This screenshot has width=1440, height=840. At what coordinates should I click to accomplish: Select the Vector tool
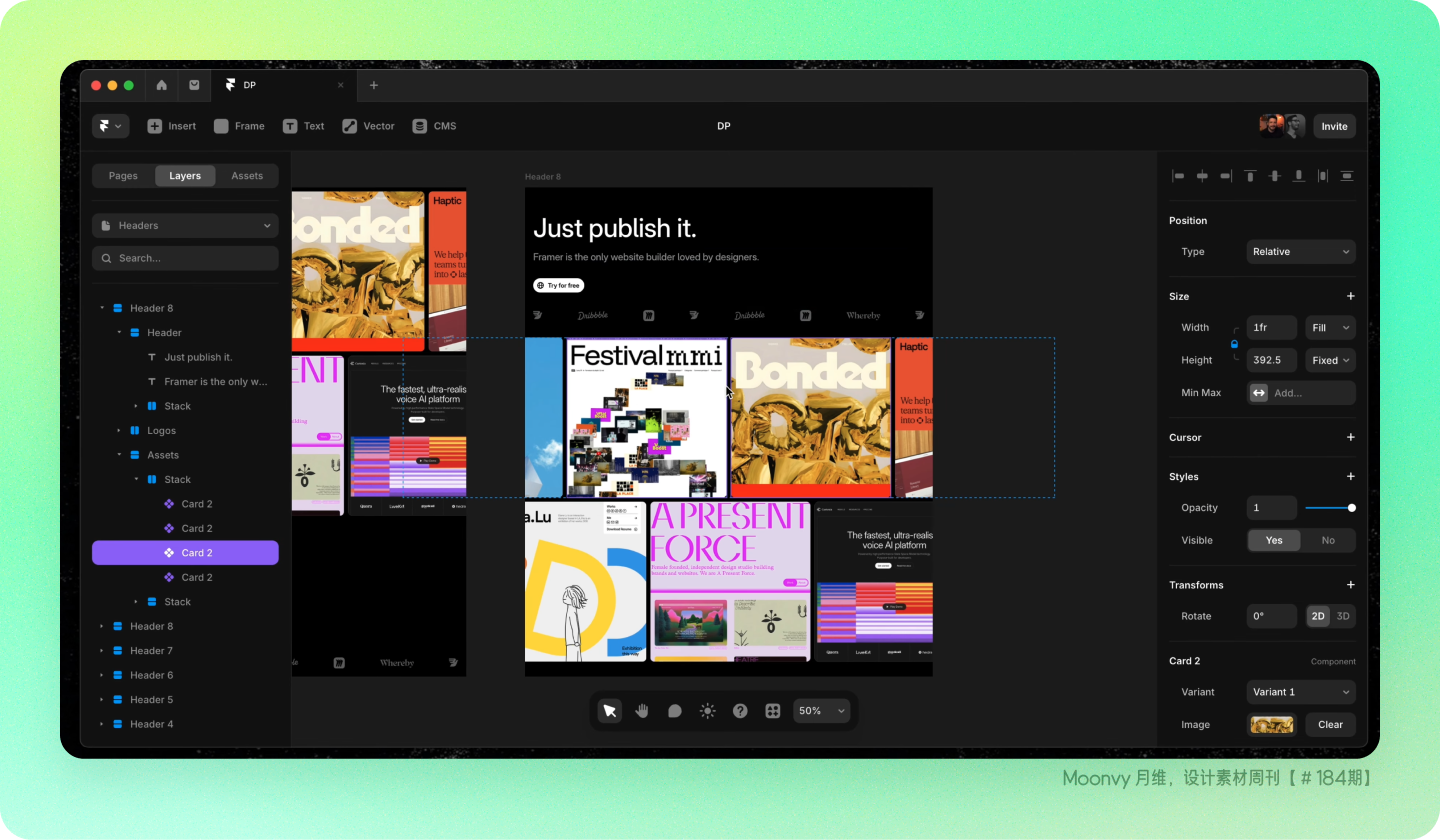(x=368, y=126)
